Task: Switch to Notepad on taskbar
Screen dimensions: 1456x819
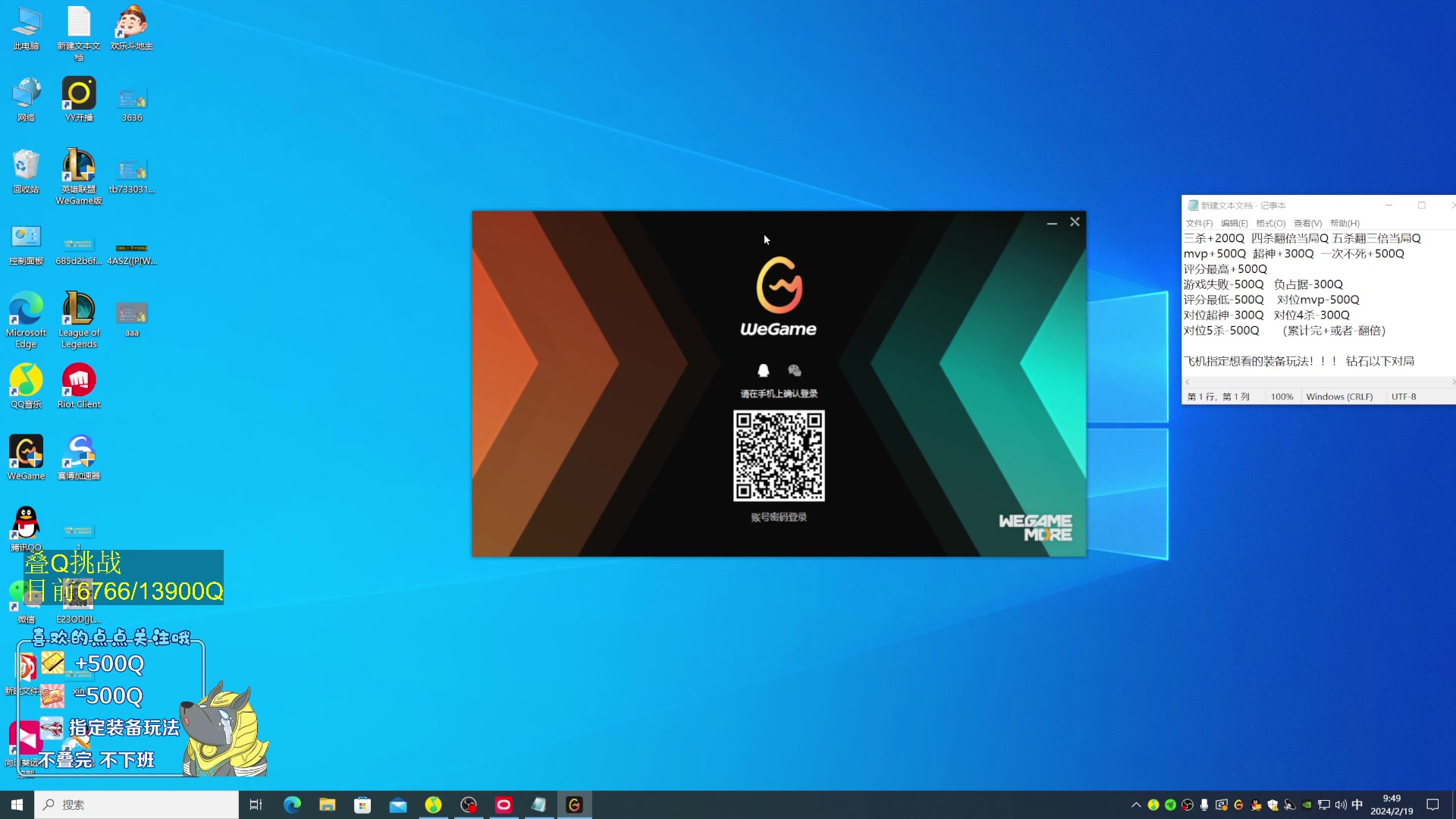Action: (538, 805)
